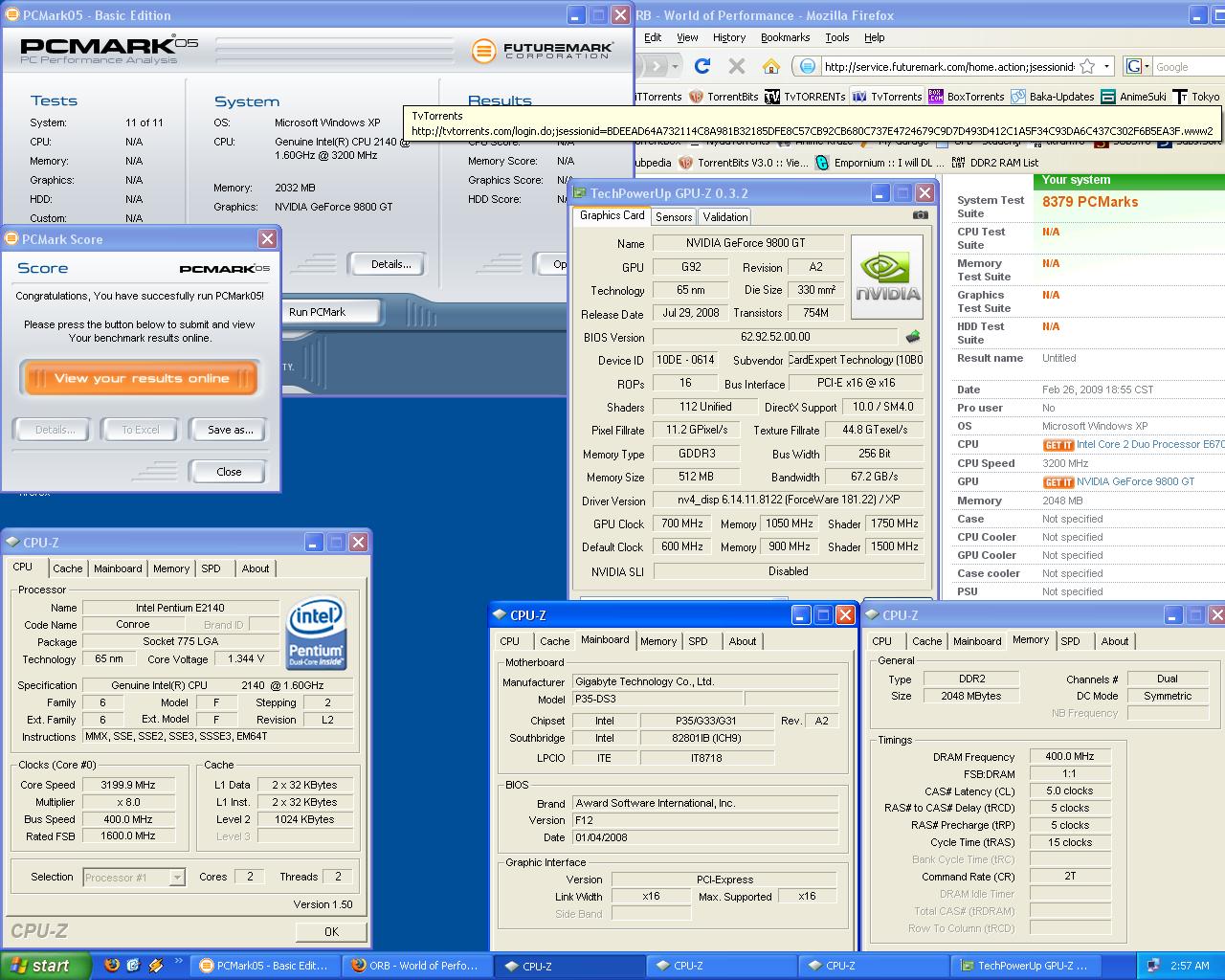
Task: Click GET IT badge next to Intel CPU
Action: [1058, 445]
